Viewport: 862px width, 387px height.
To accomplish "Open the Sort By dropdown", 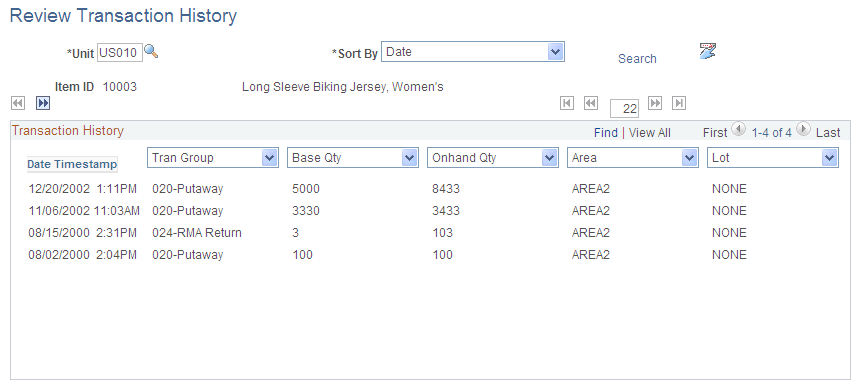I will point(473,52).
